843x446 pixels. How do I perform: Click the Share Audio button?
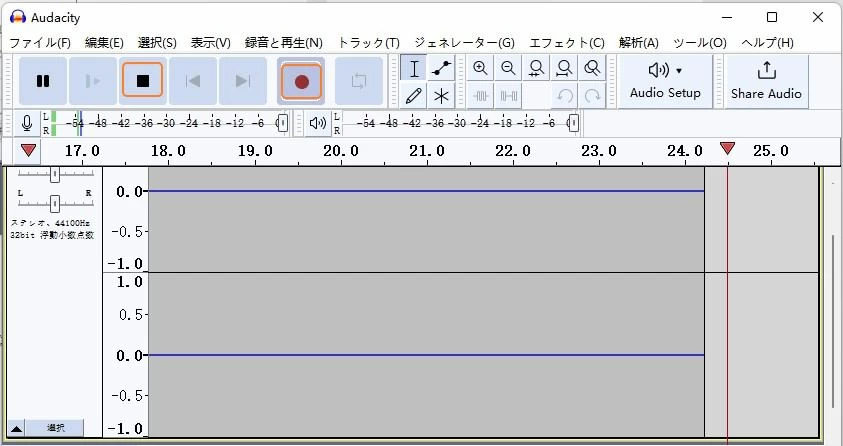pos(766,81)
